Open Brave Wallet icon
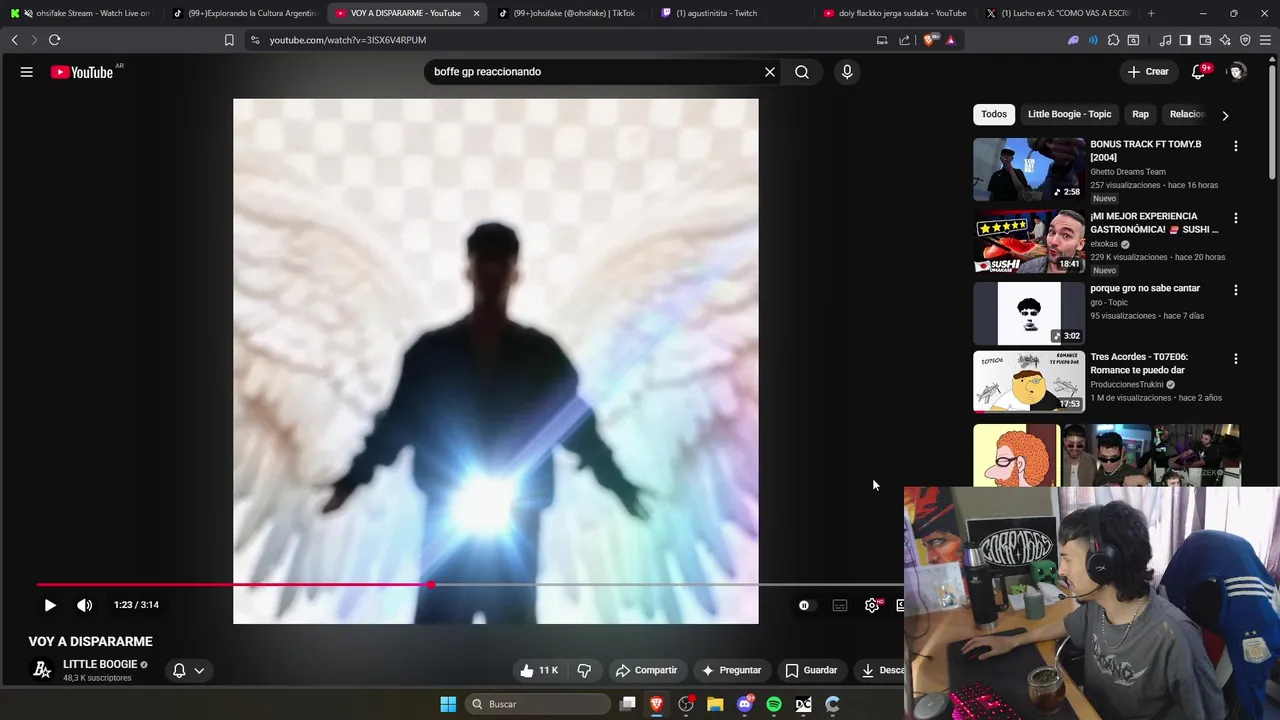 pyautogui.click(x=1205, y=40)
